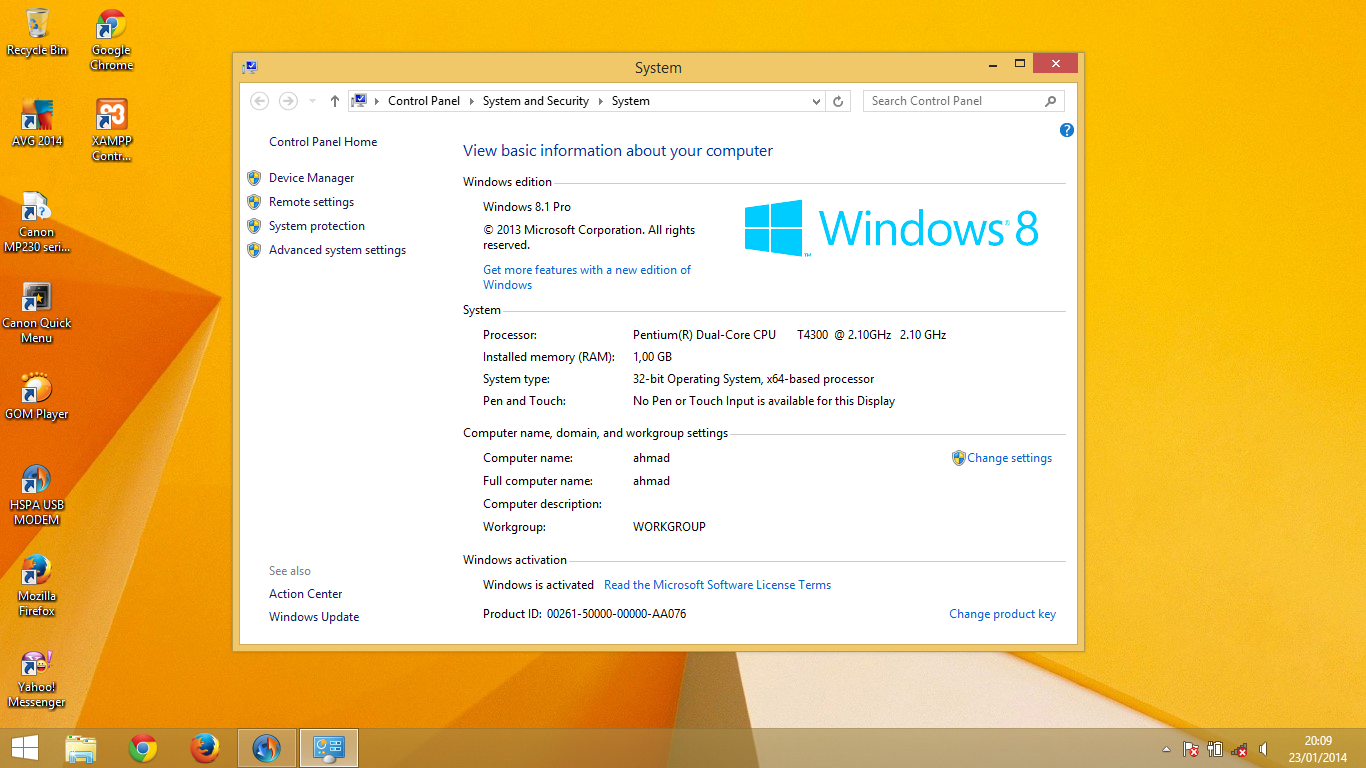Open Windows Update under See also
The height and width of the screenshot is (768, 1366).
(314, 617)
